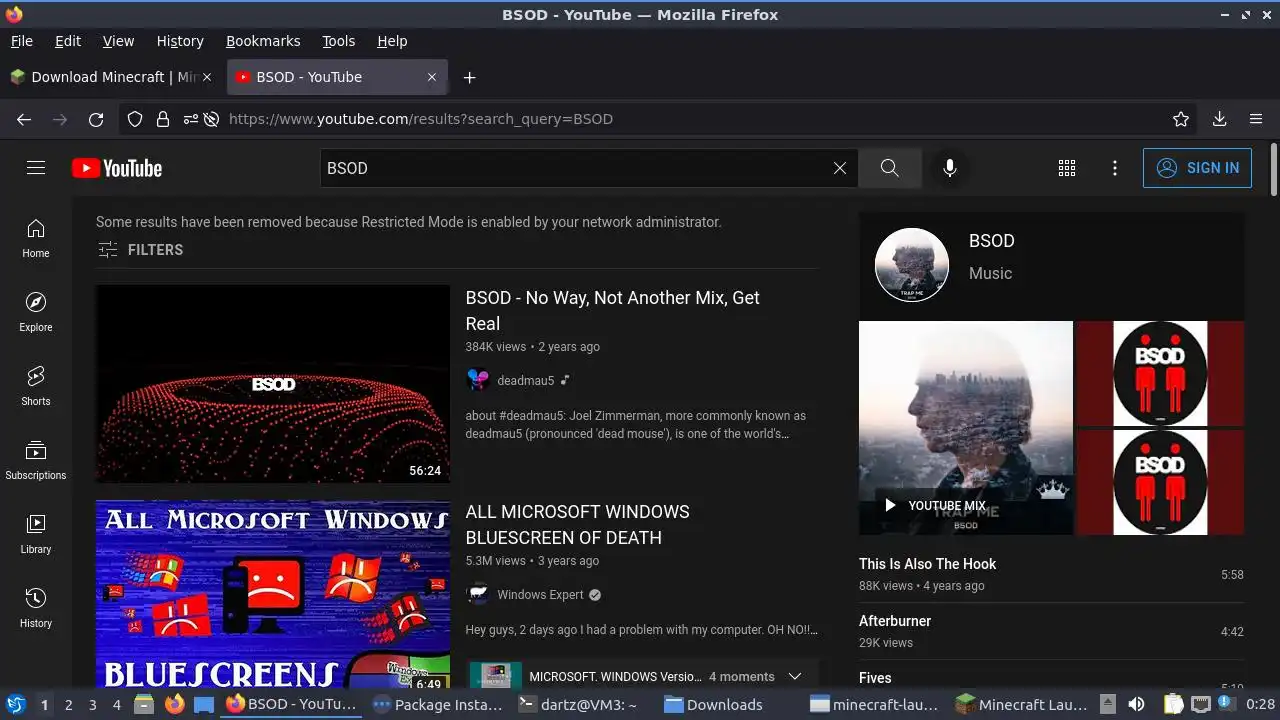Launch Firefox from the taskbar launcher
1280x720 pixels.
pyautogui.click(x=175, y=705)
